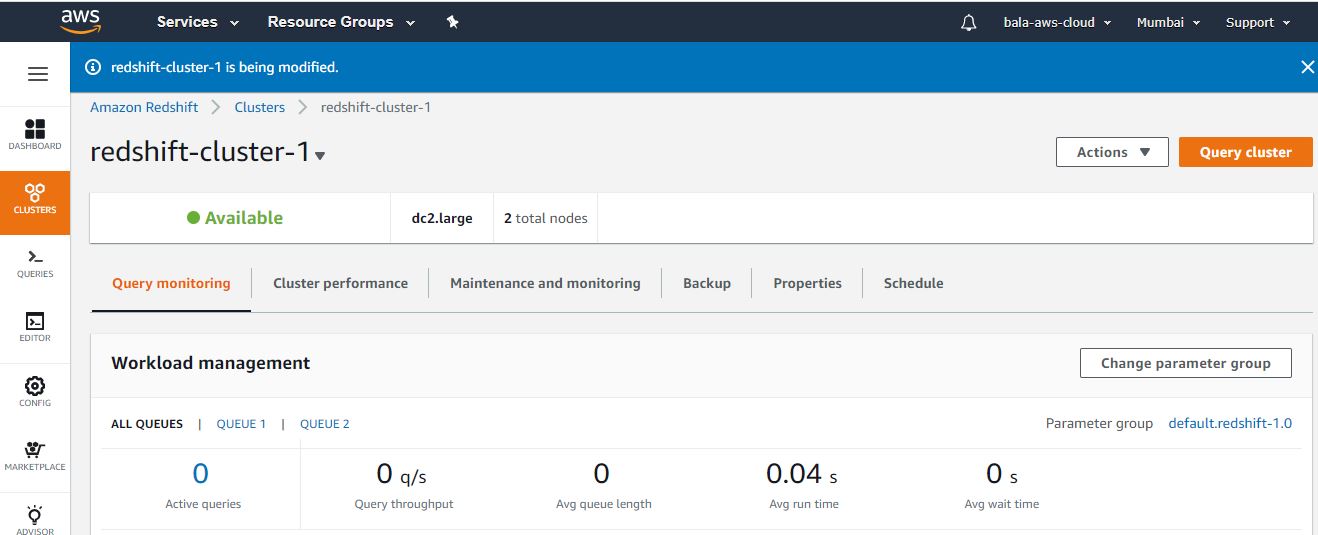The width and height of the screenshot is (1318, 535).
Task: Dismiss the cluster modified banner
Action: coord(1307,67)
